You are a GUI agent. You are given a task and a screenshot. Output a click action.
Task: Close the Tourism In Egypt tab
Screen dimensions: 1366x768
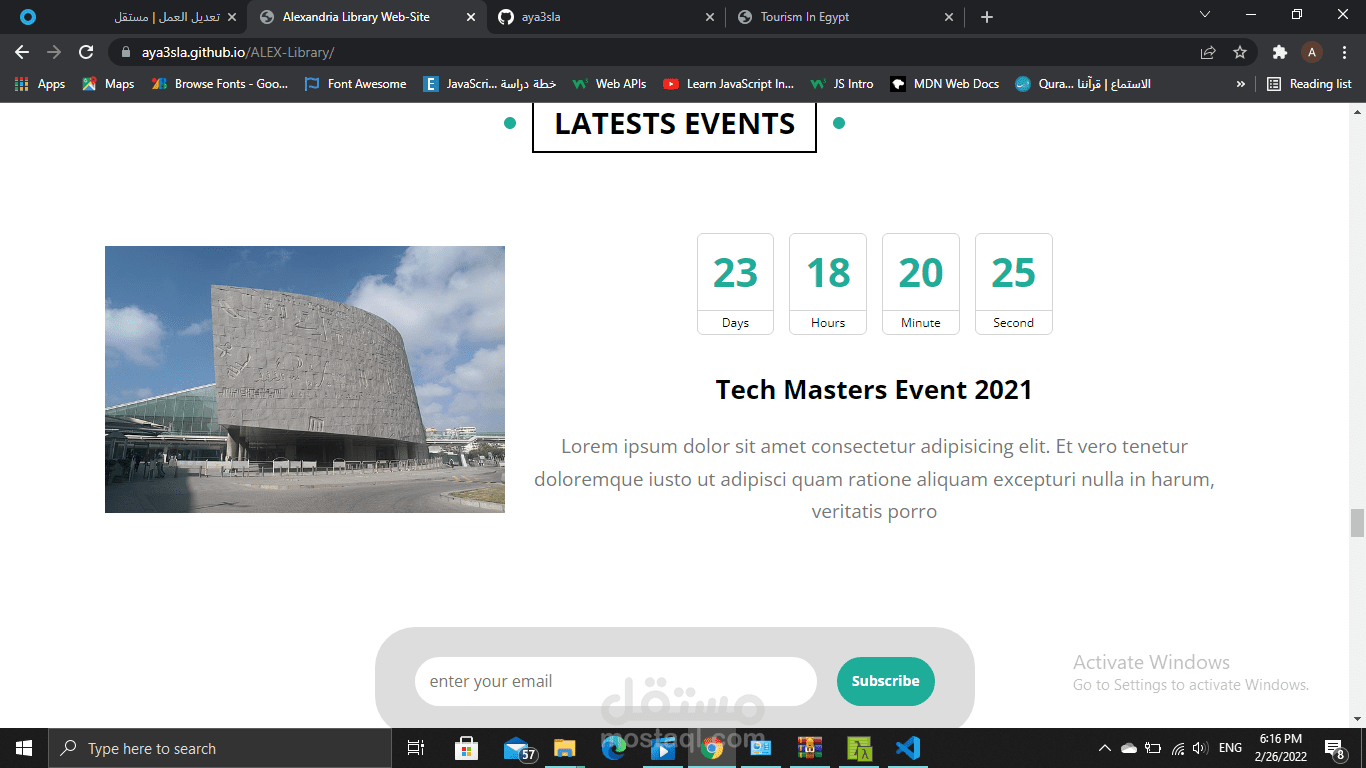point(949,17)
